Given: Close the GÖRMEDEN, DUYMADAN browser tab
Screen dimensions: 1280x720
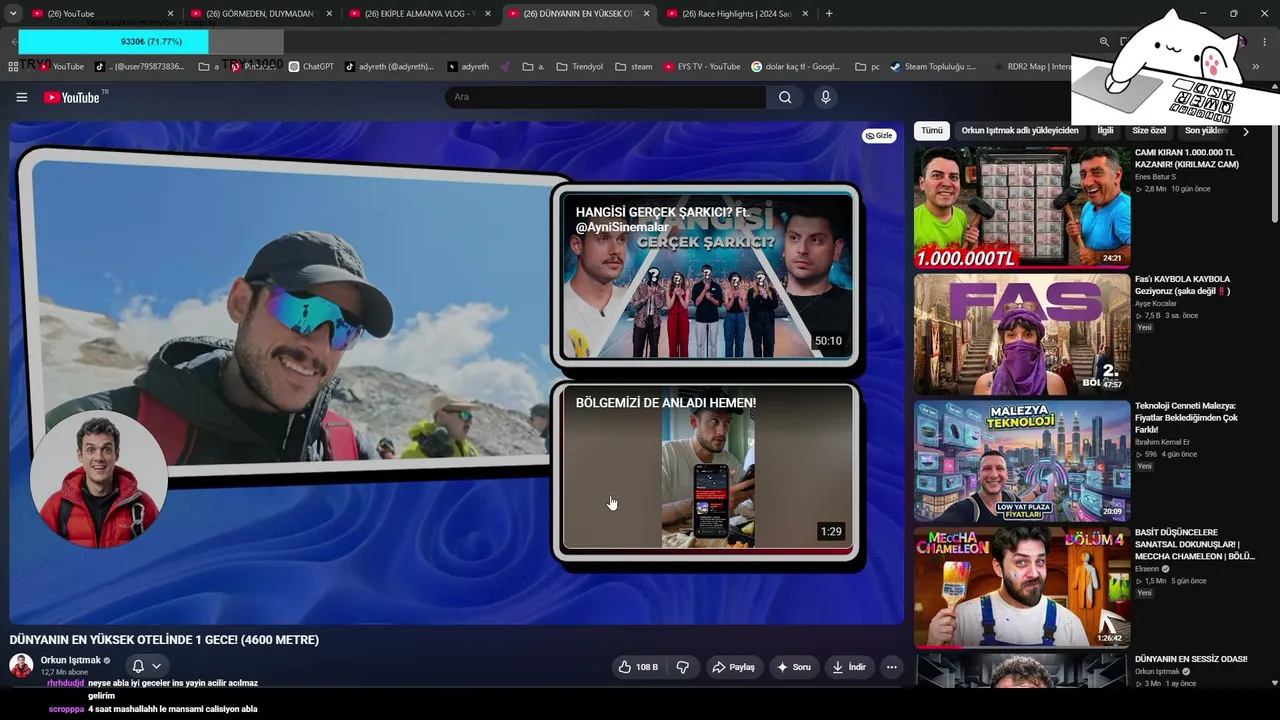Looking at the screenshot, I should [x=329, y=14].
